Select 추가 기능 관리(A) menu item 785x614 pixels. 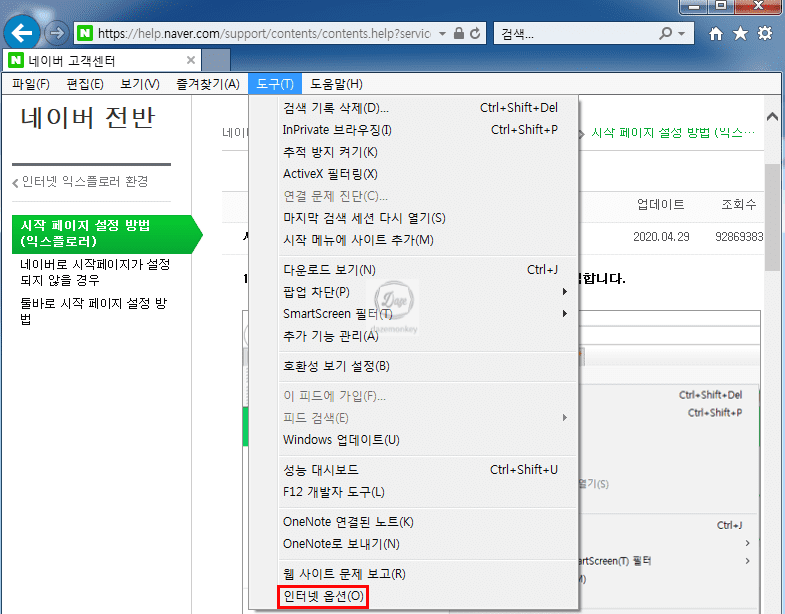(414, 336)
